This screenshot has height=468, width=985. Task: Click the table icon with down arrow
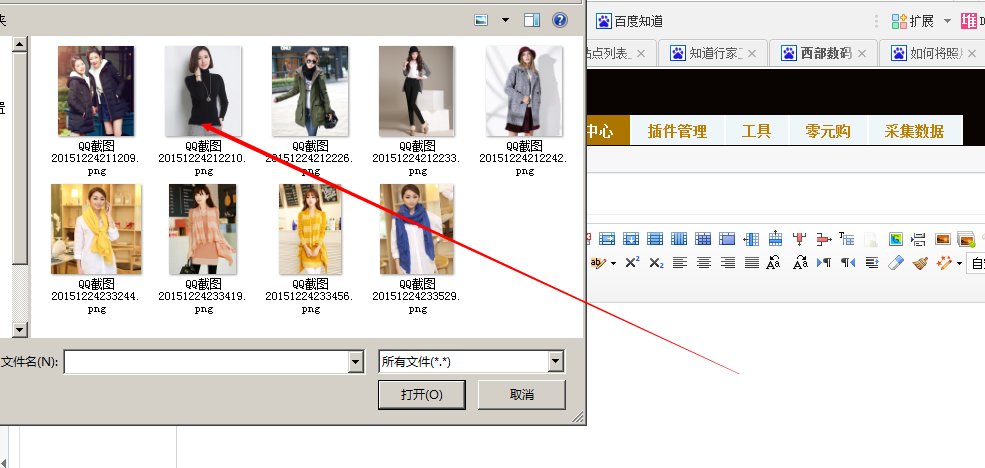click(631, 239)
